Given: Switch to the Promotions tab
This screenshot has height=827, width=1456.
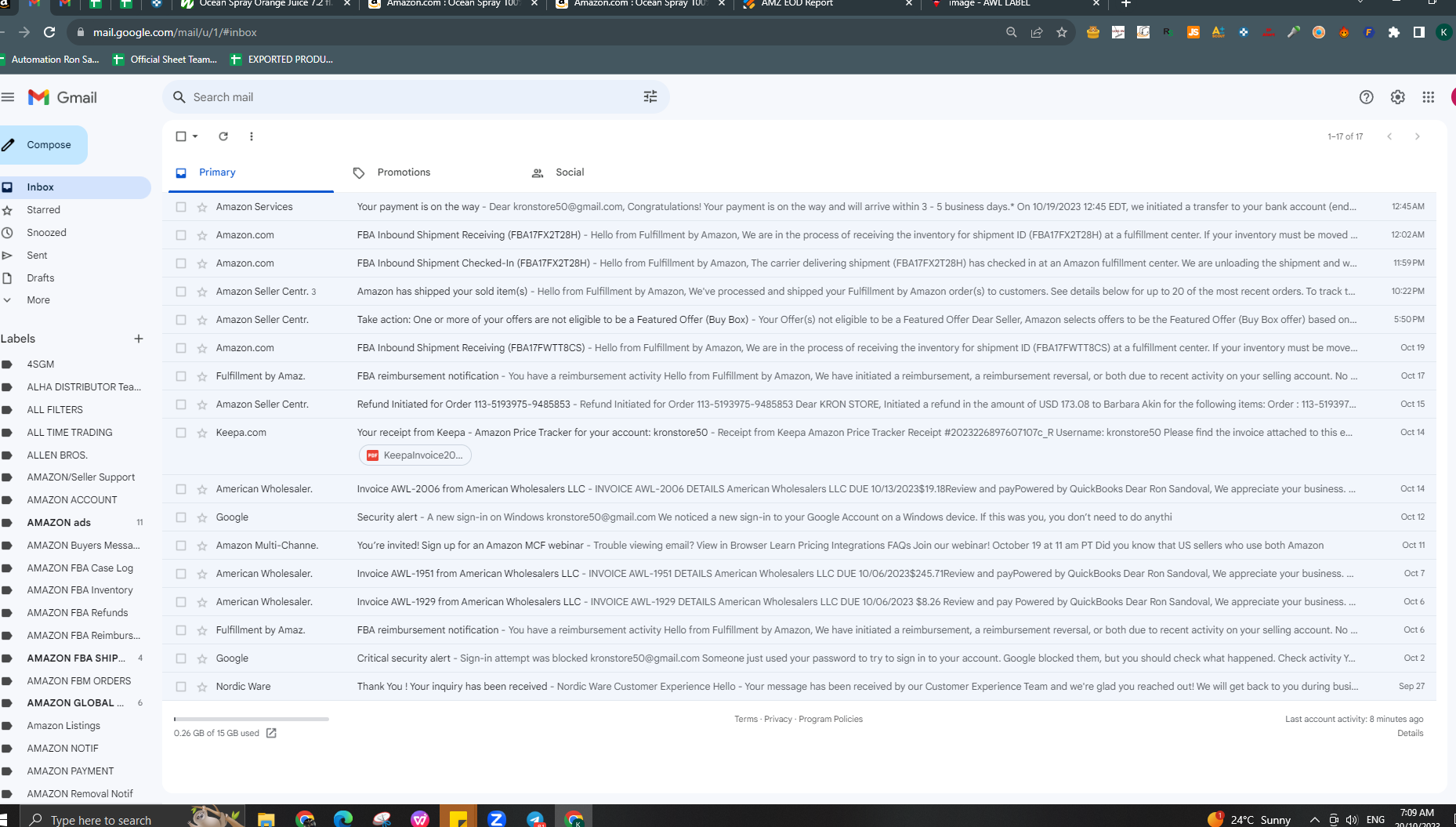Looking at the screenshot, I should pos(404,172).
